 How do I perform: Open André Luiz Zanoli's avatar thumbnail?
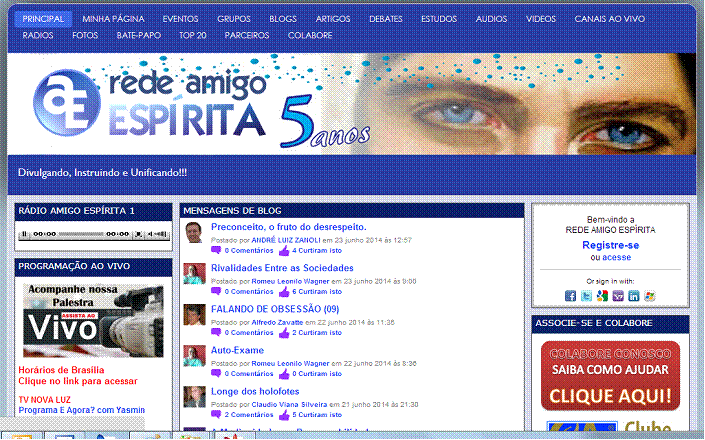tap(194, 232)
